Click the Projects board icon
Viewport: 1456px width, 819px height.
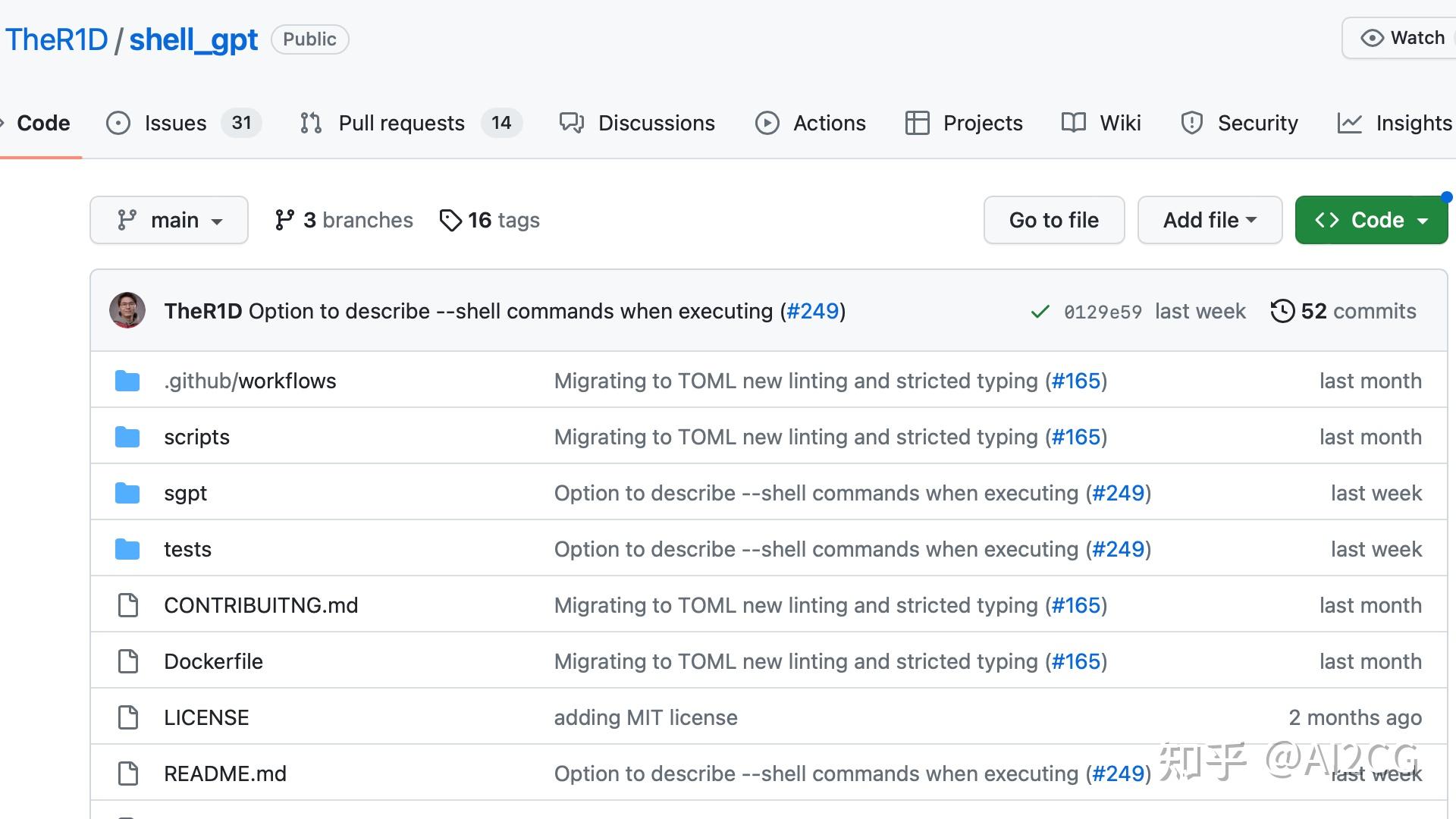pyautogui.click(x=917, y=122)
